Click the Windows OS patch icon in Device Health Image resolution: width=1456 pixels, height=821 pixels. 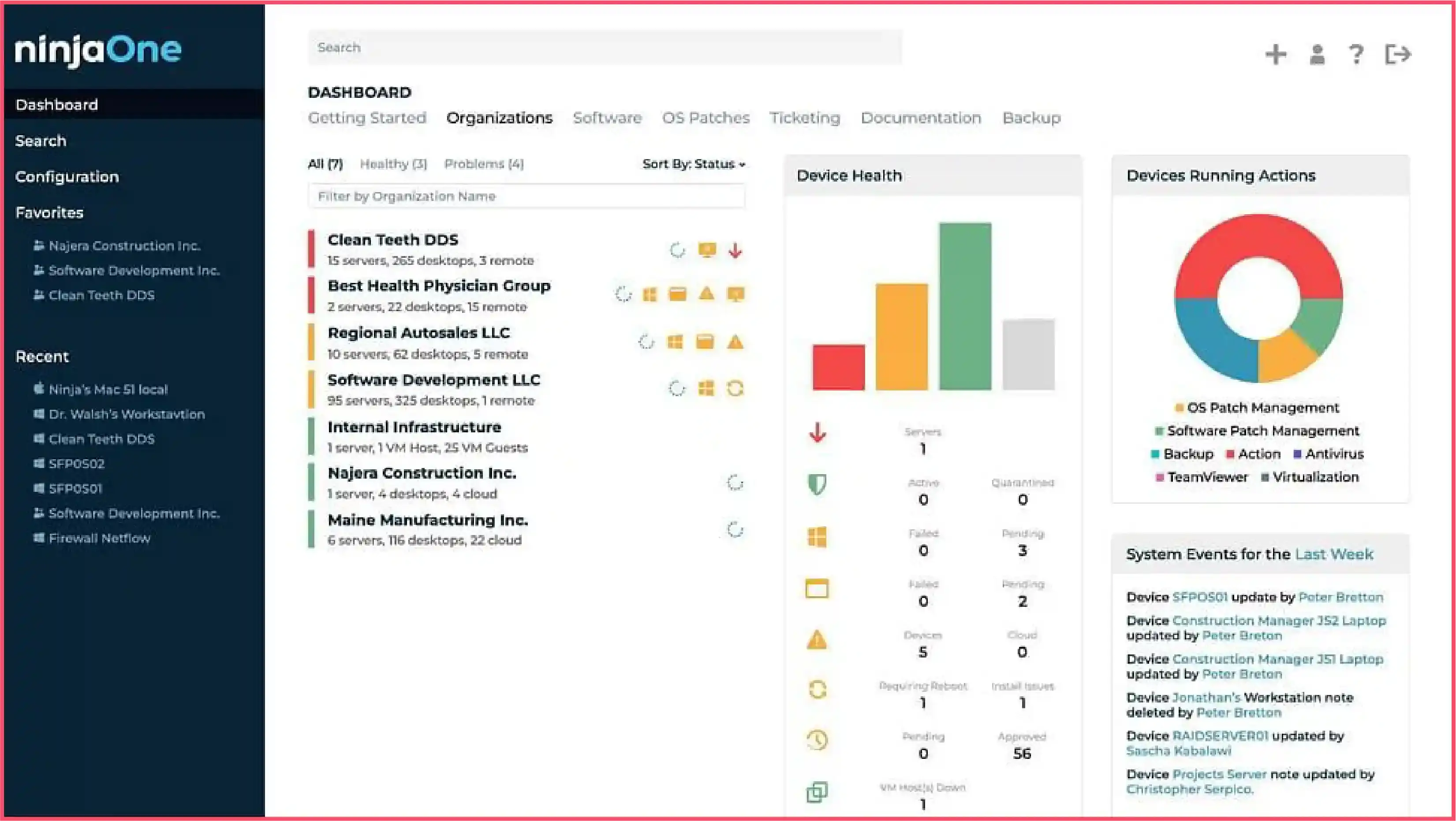click(817, 537)
